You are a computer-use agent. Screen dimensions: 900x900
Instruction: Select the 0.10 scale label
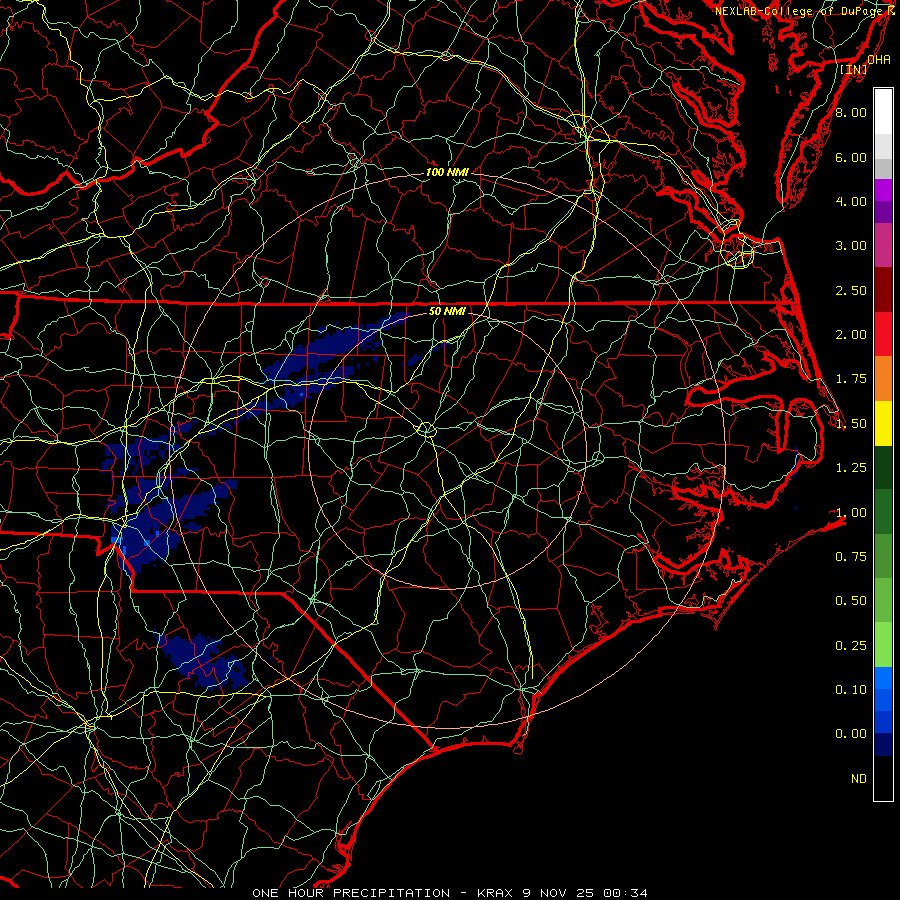point(851,690)
